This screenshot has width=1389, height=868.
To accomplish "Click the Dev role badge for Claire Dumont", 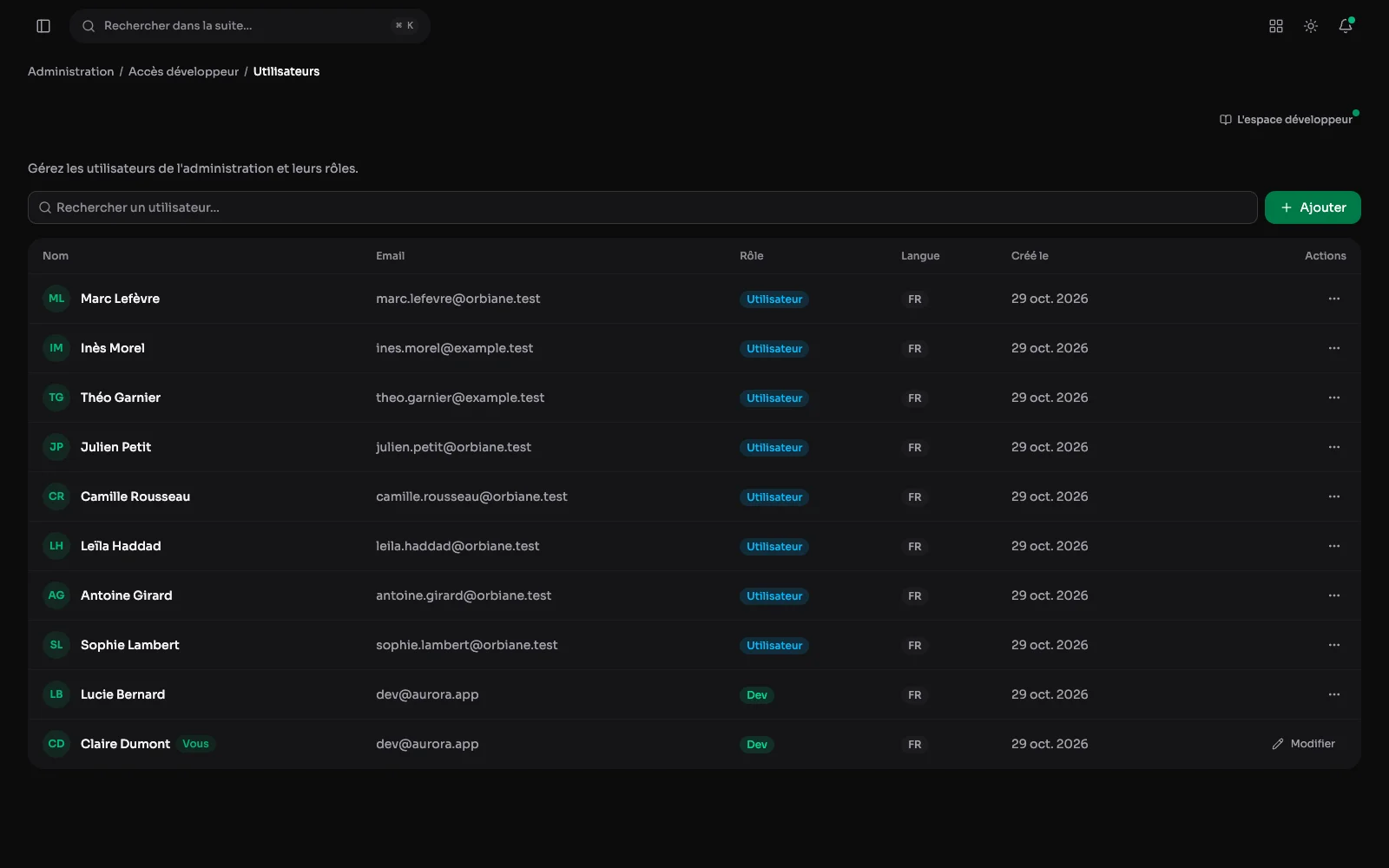I will (757, 745).
